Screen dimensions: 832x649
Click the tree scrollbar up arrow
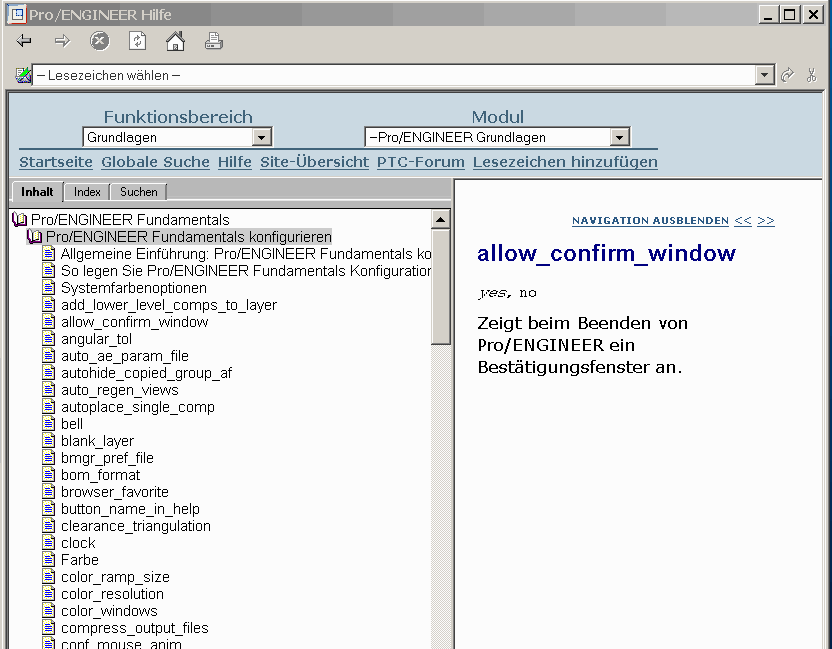(x=441, y=219)
